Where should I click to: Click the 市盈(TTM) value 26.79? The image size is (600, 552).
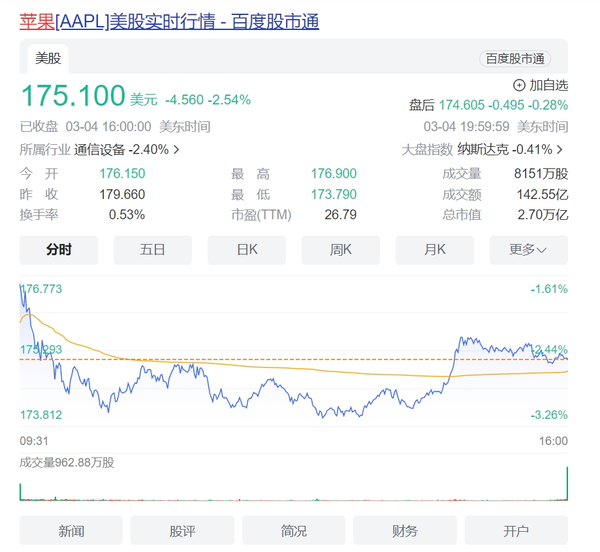click(x=341, y=215)
